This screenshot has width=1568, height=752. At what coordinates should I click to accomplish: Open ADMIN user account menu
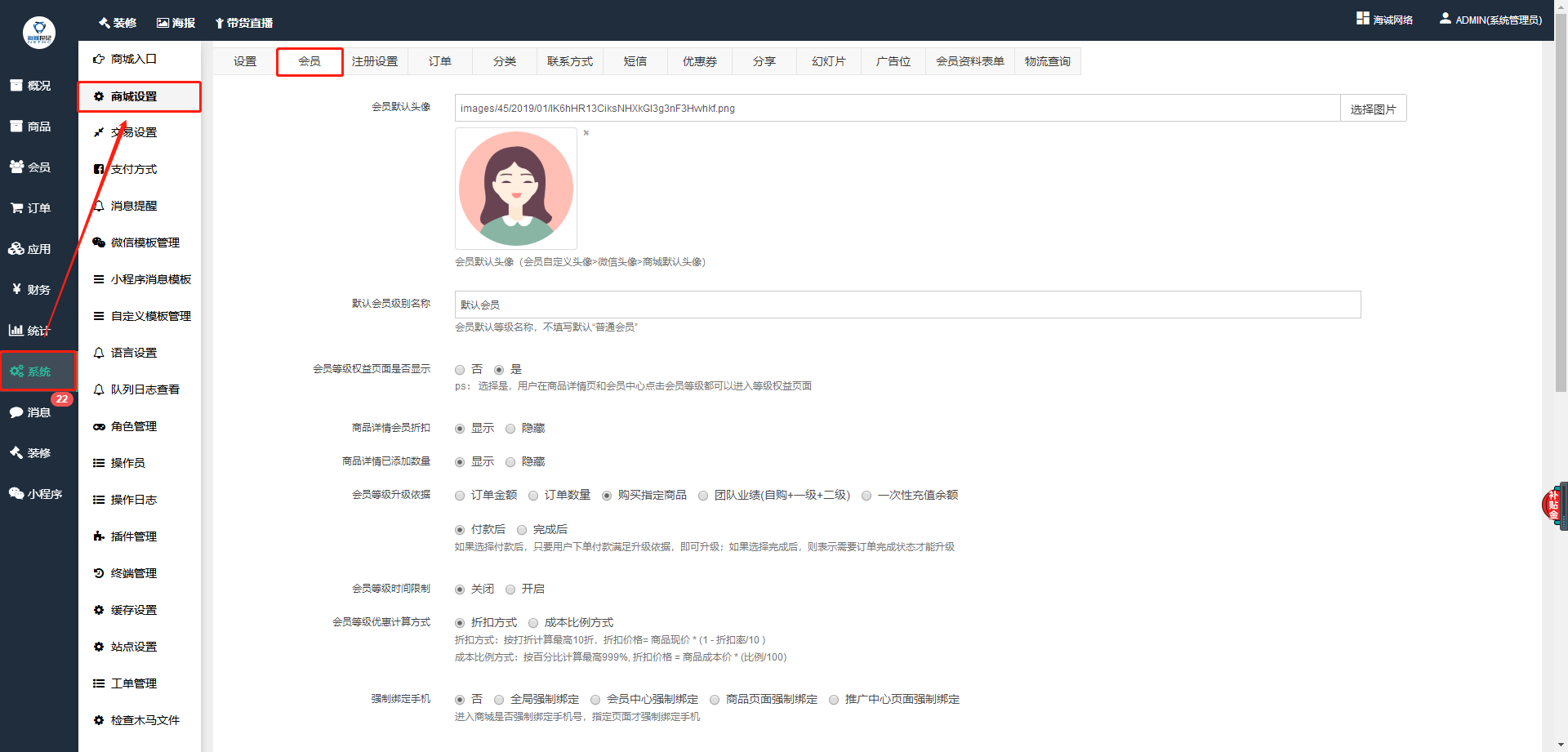pyautogui.click(x=1490, y=20)
